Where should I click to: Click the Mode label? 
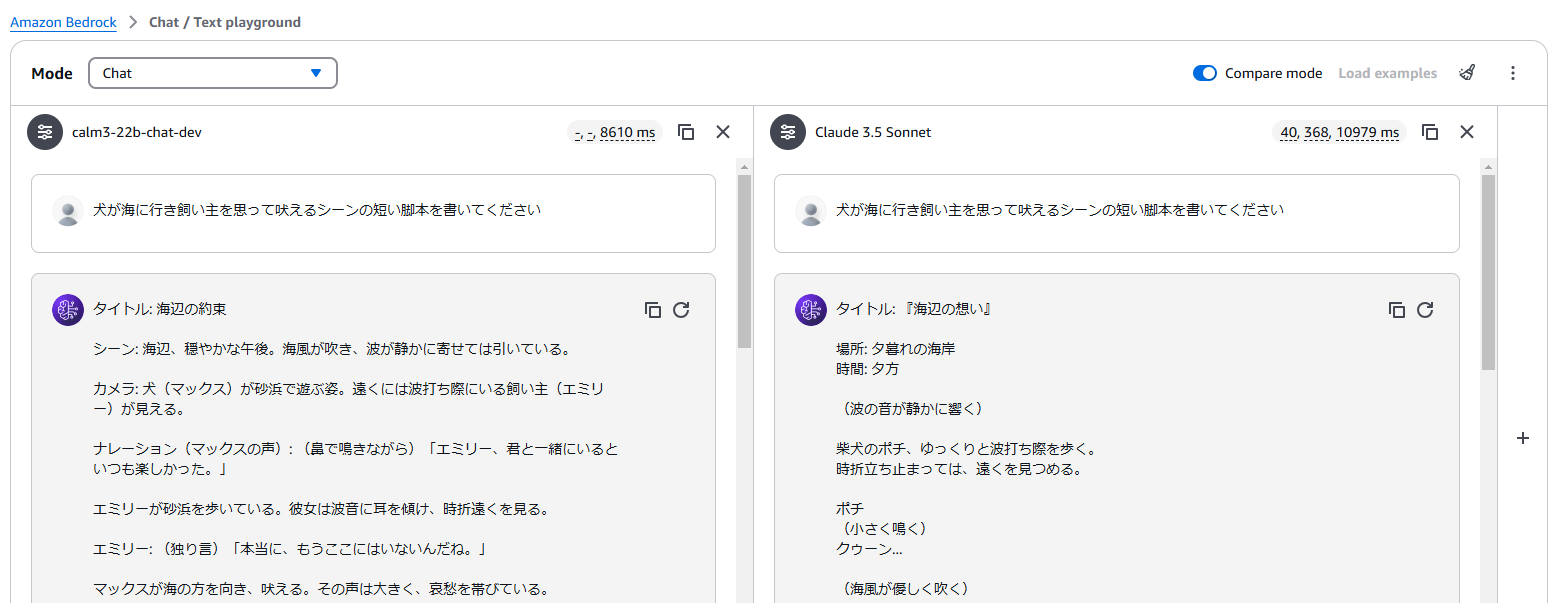coord(52,73)
